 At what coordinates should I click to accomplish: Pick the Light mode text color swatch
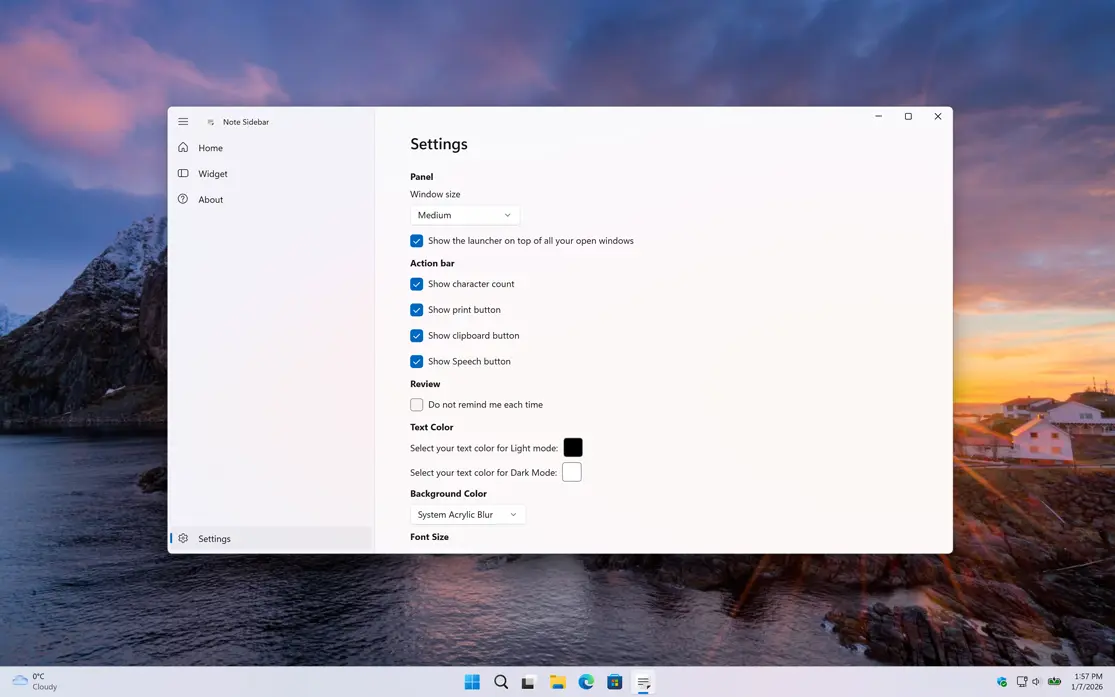click(572, 447)
